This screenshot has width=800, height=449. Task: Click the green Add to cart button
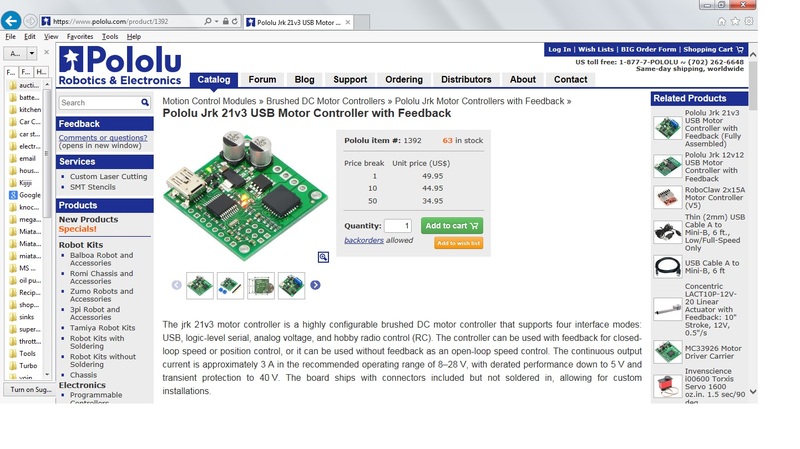[452, 226]
